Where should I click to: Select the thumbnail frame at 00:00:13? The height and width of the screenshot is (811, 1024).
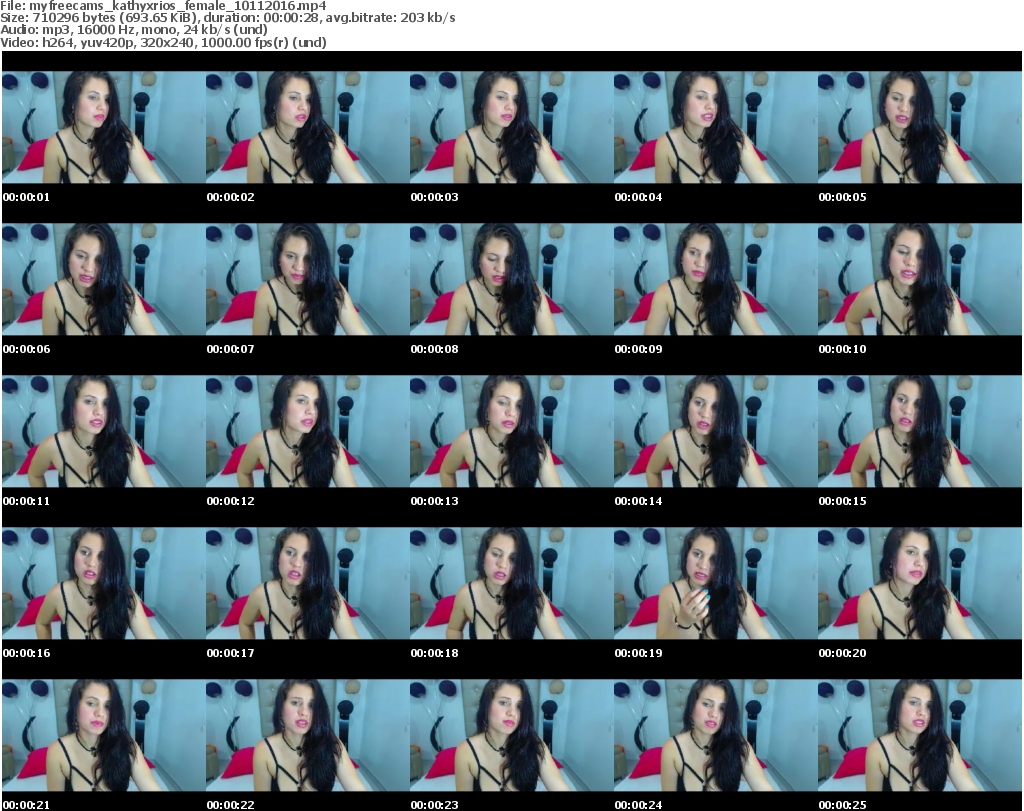[512, 431]
